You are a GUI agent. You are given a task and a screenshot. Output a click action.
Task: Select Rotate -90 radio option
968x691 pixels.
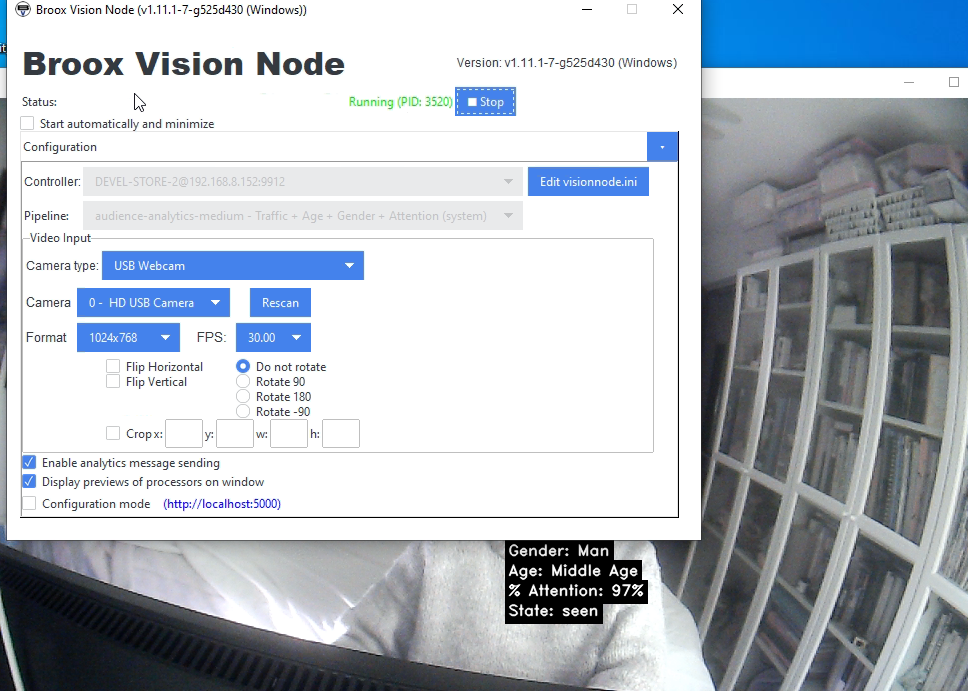coord(243,411)
